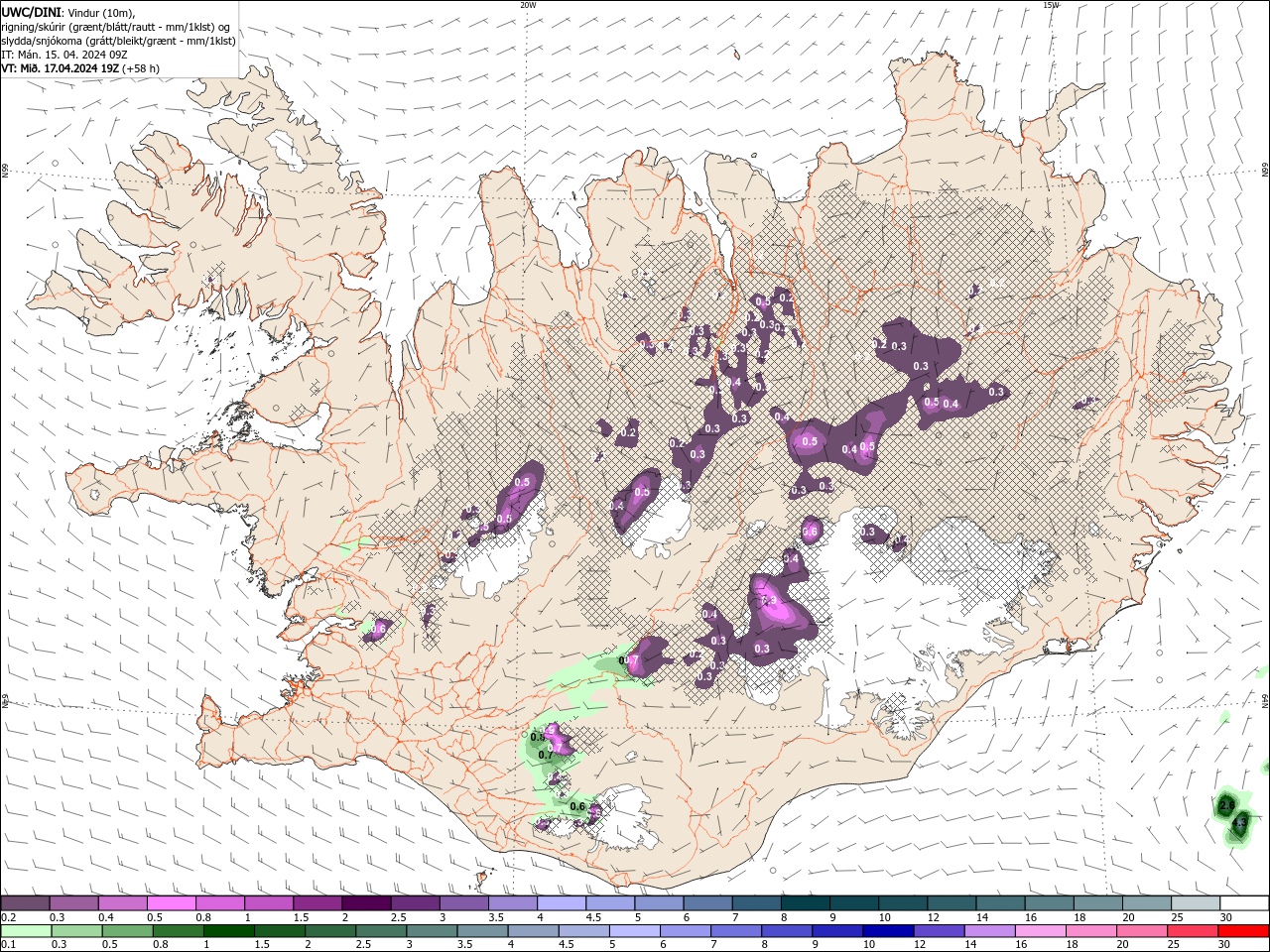
Task: Pick the 20 pink swatch in rain legend
Action: point(1142,931)
